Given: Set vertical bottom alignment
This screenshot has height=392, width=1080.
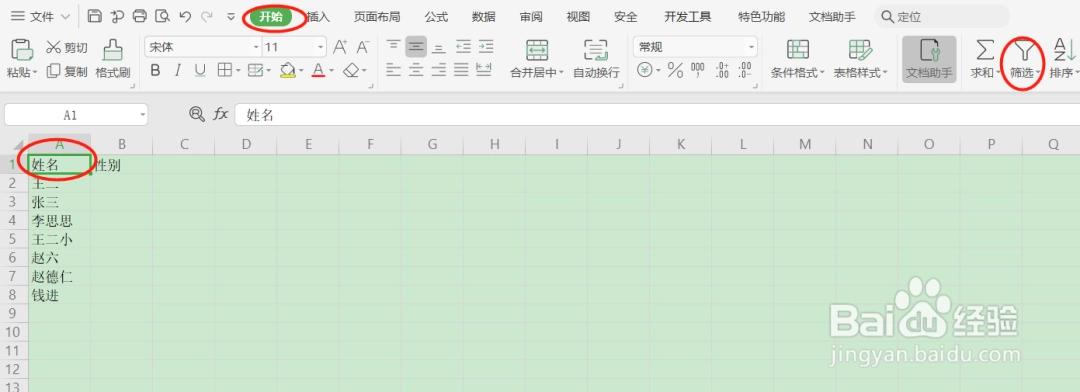Looking at the screenshot, I should point(439,47).
